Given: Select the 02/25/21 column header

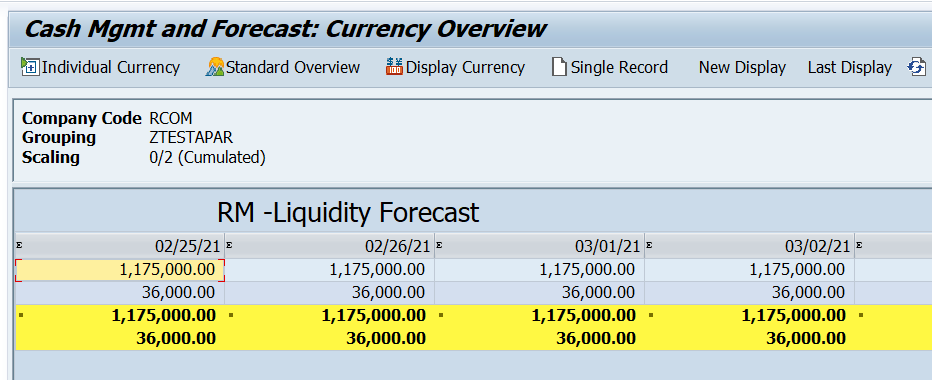Looking at the screenshot, I should pos(119,246).
